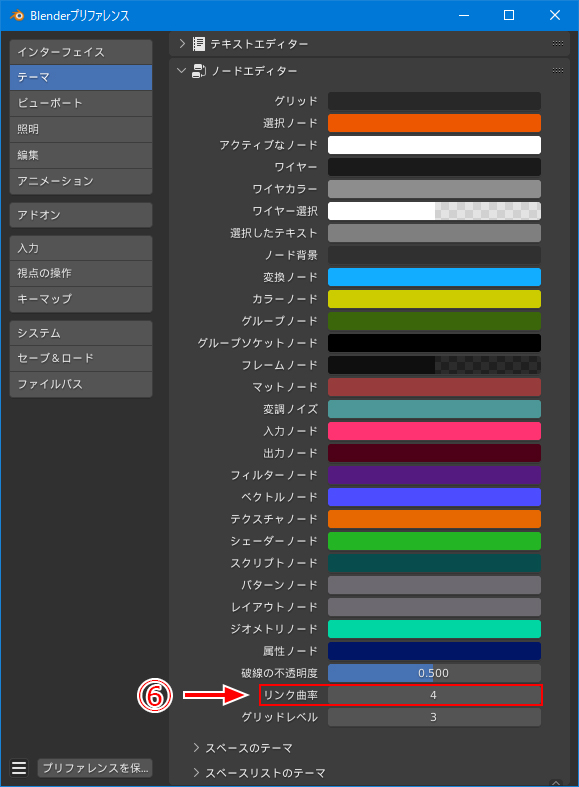579x787 pixels.
Task: Click the ワイヤー color swatch
Action: click(435, 167)
